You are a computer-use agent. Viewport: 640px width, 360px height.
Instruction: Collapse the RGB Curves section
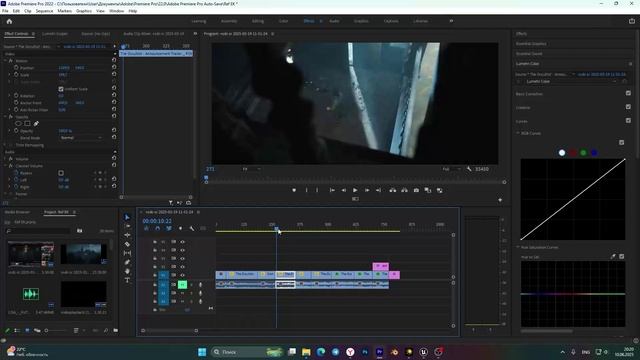point(518,133)
